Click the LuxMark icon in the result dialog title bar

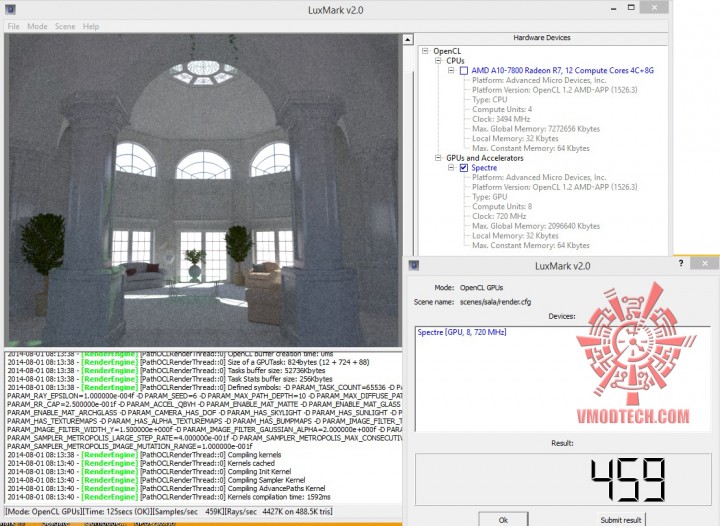[414, 265]
